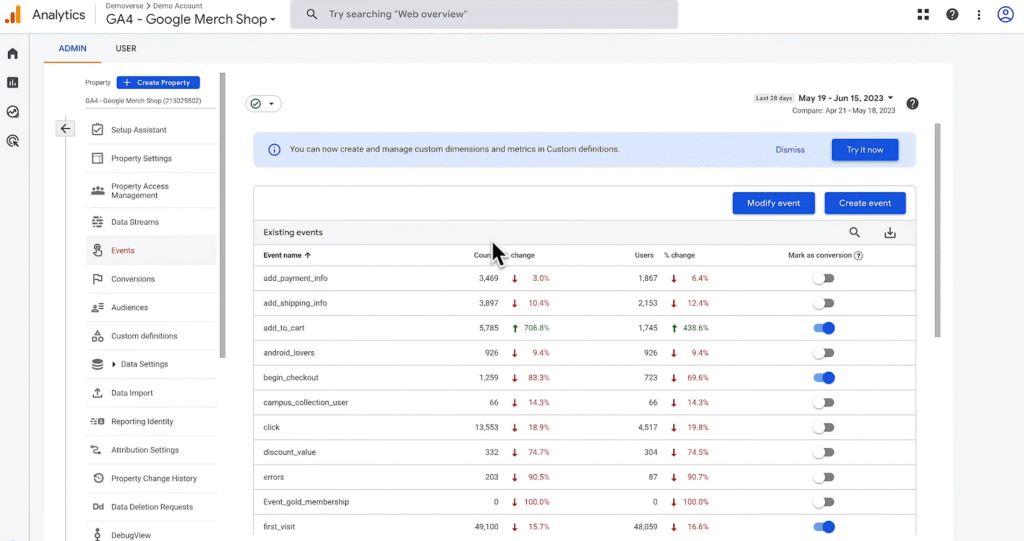The height and width of the screenshot is (541, 1024).
Task: Click the admin column vertical scrollbar
Action: pyautogui.click(x=222, y=216)
